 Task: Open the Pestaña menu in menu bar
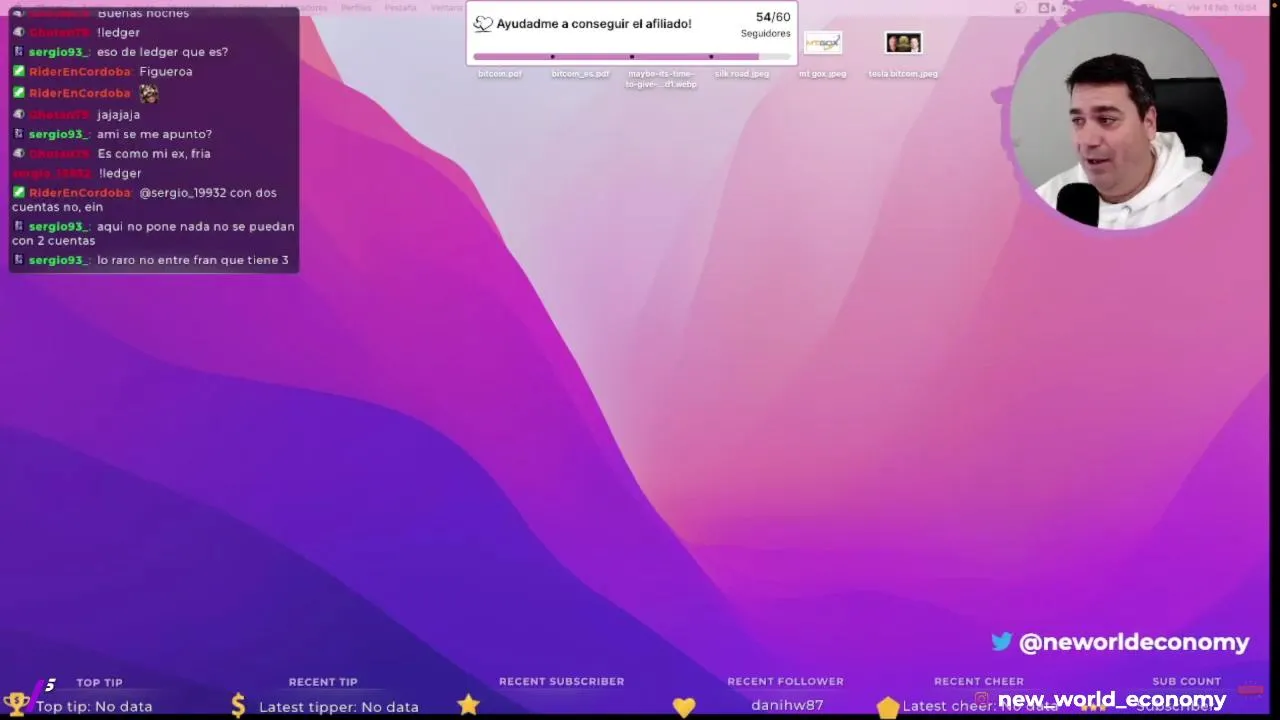[x=400, y=7]
